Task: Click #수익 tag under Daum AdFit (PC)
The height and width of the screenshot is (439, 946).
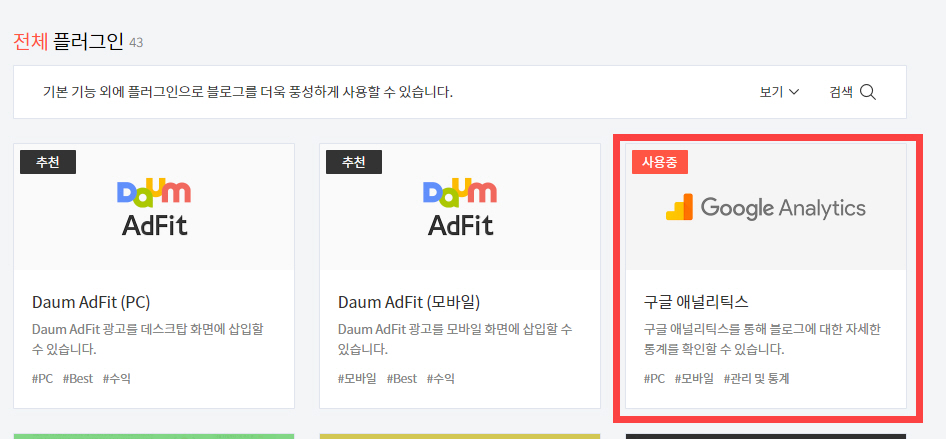Action: coord(116,379)
